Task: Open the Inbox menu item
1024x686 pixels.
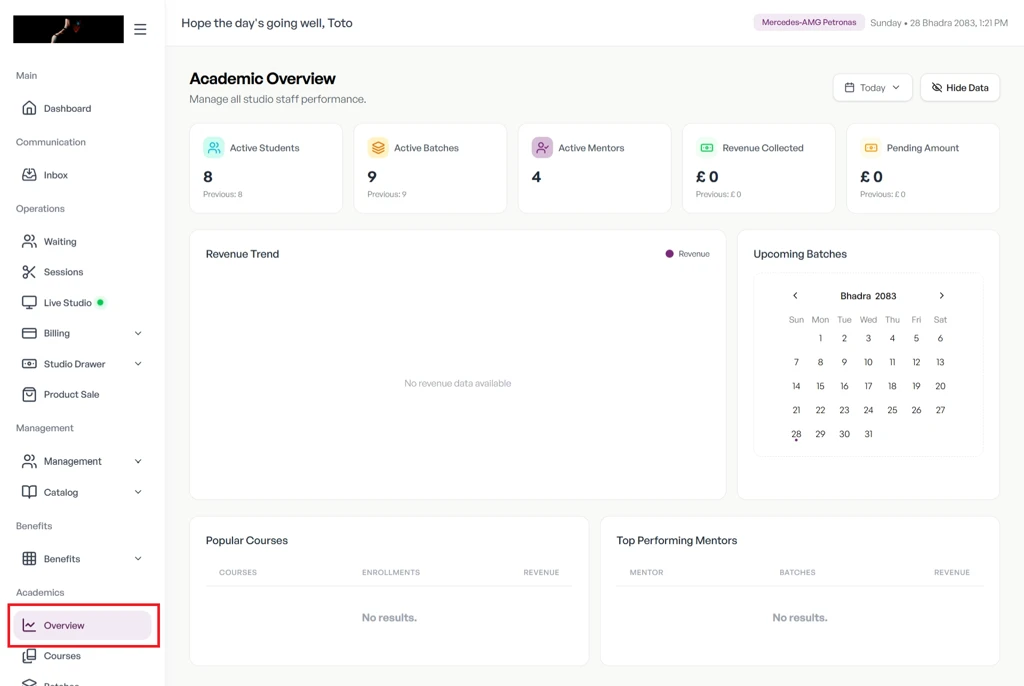Action: point(82,174)
